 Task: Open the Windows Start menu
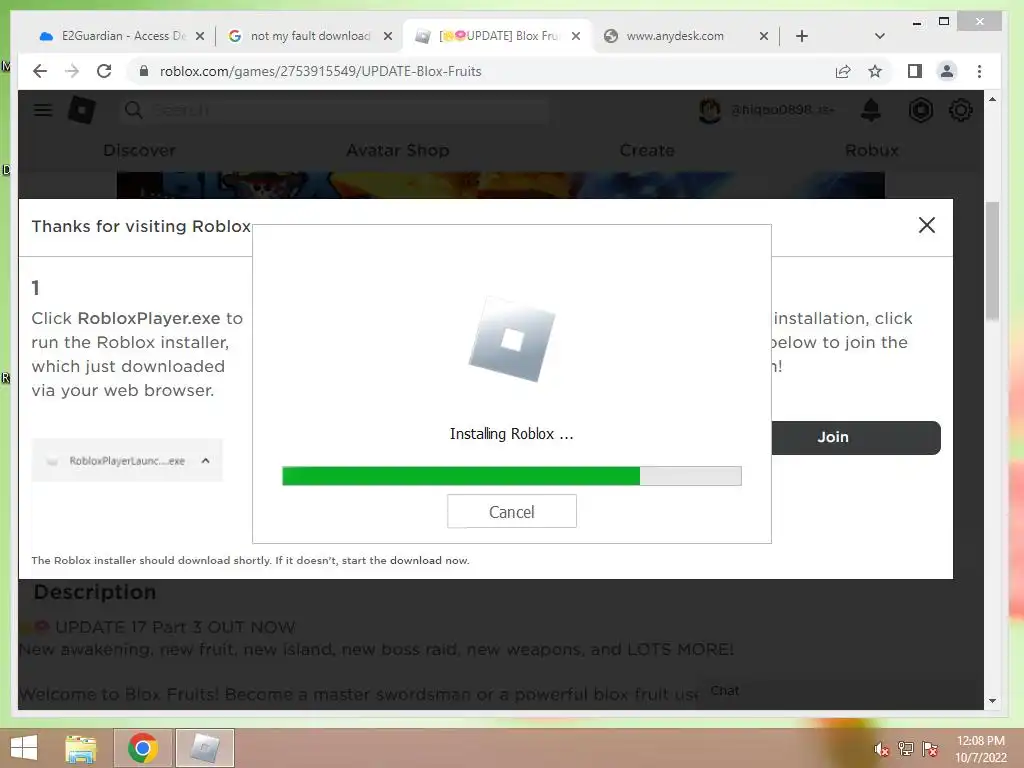tap(24, 748)
